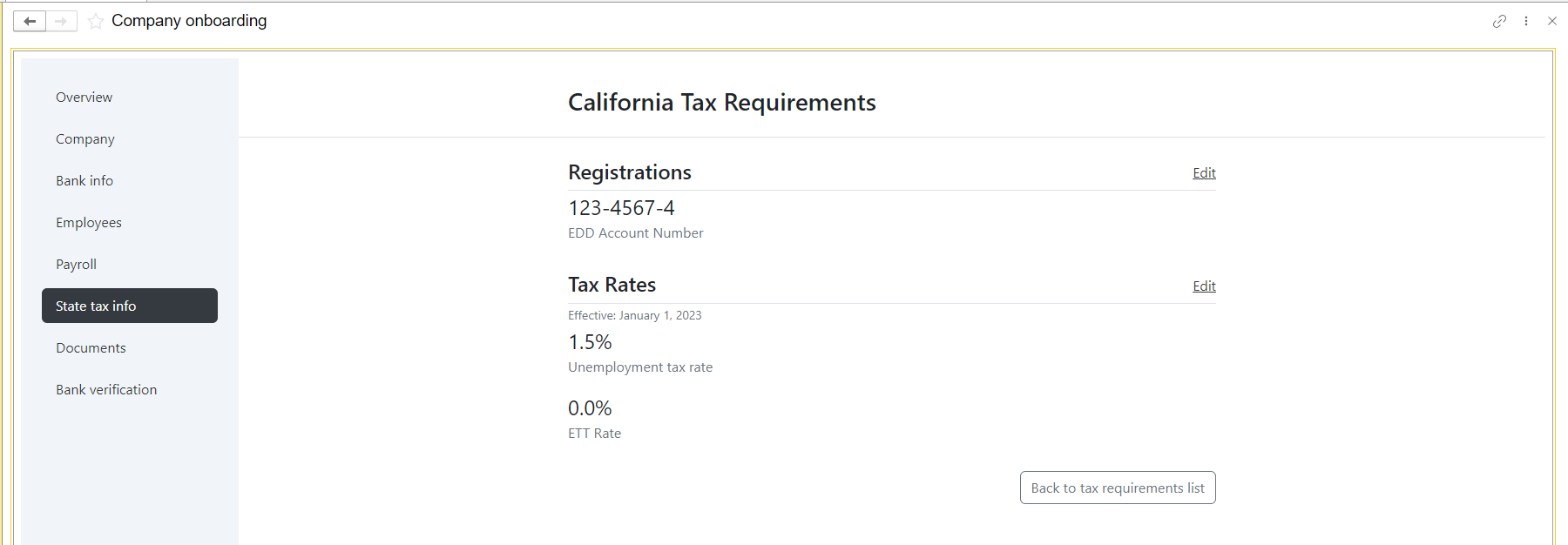Image resolution: width=1568 pixels, height=545 pixels.
Task: Edit the Tax Rates section
Action: pyautogui.click(x=1204, y=286)
